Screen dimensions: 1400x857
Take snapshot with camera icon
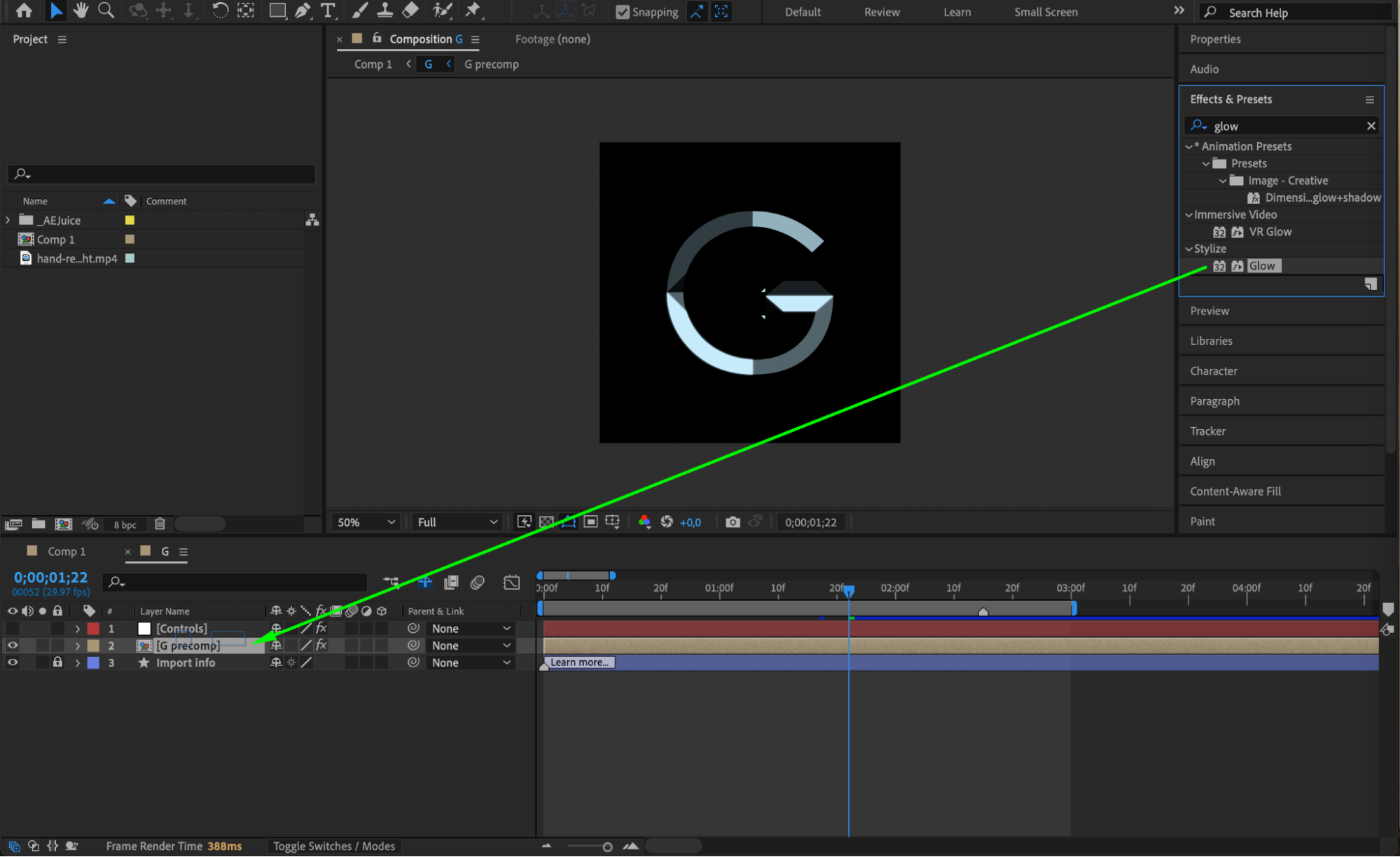point(733,522)
